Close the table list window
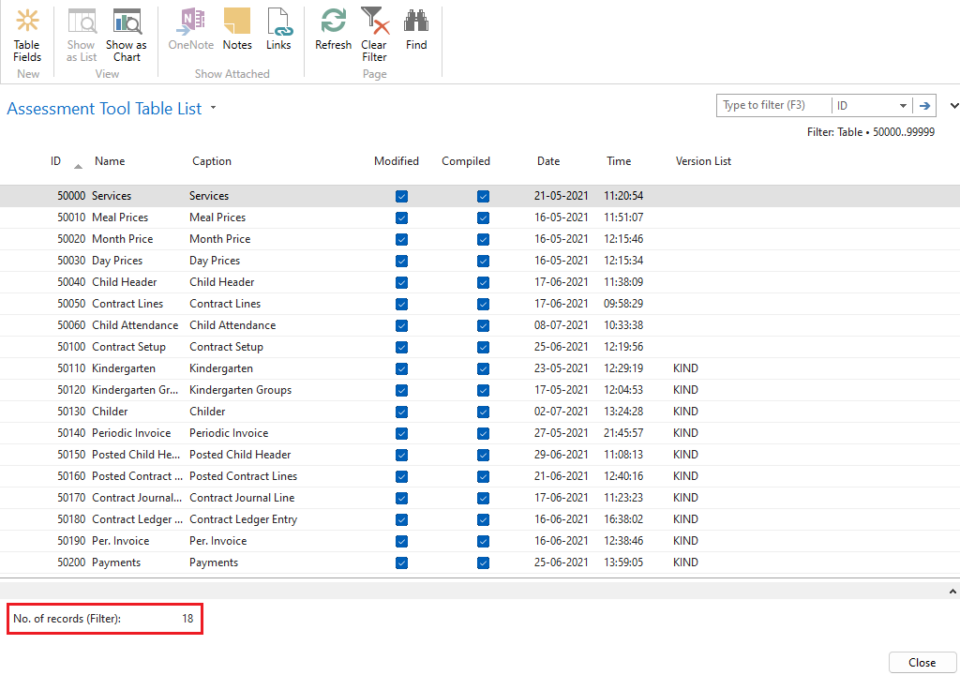Screen dimensions: 960x675 click(x=921, y=662)
